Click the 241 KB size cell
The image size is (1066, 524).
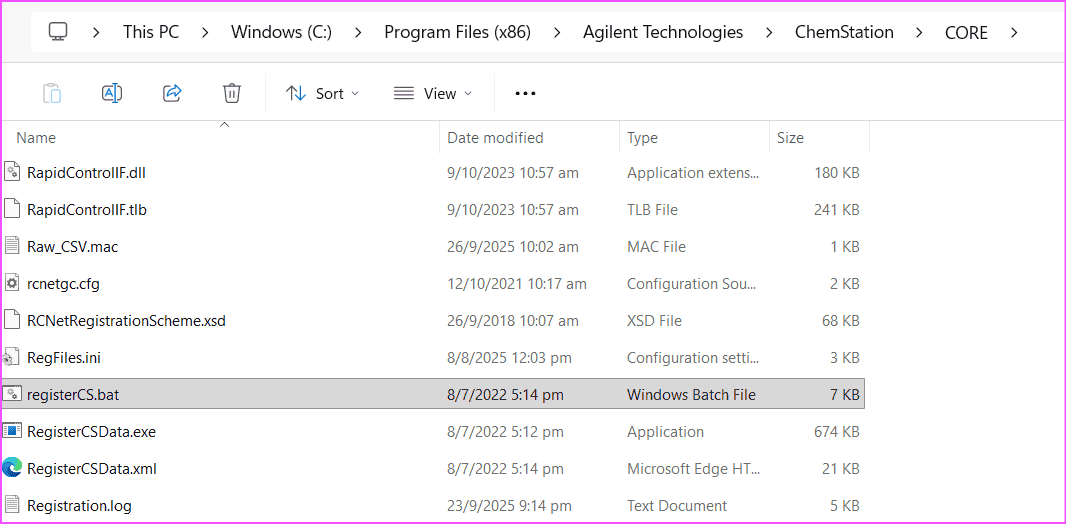click(837, 210)
